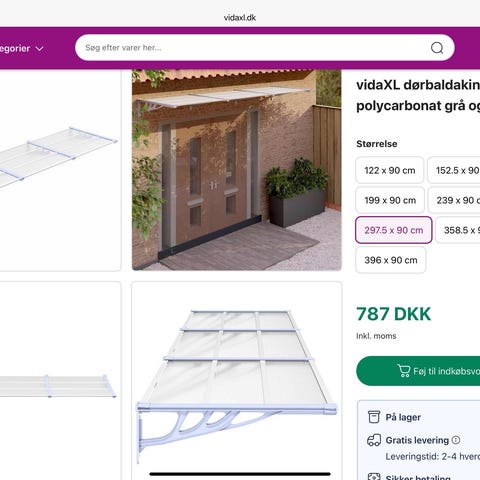Click the På lager box icon
This screenshot has width=480, height=480.
(x=374, y=417)
